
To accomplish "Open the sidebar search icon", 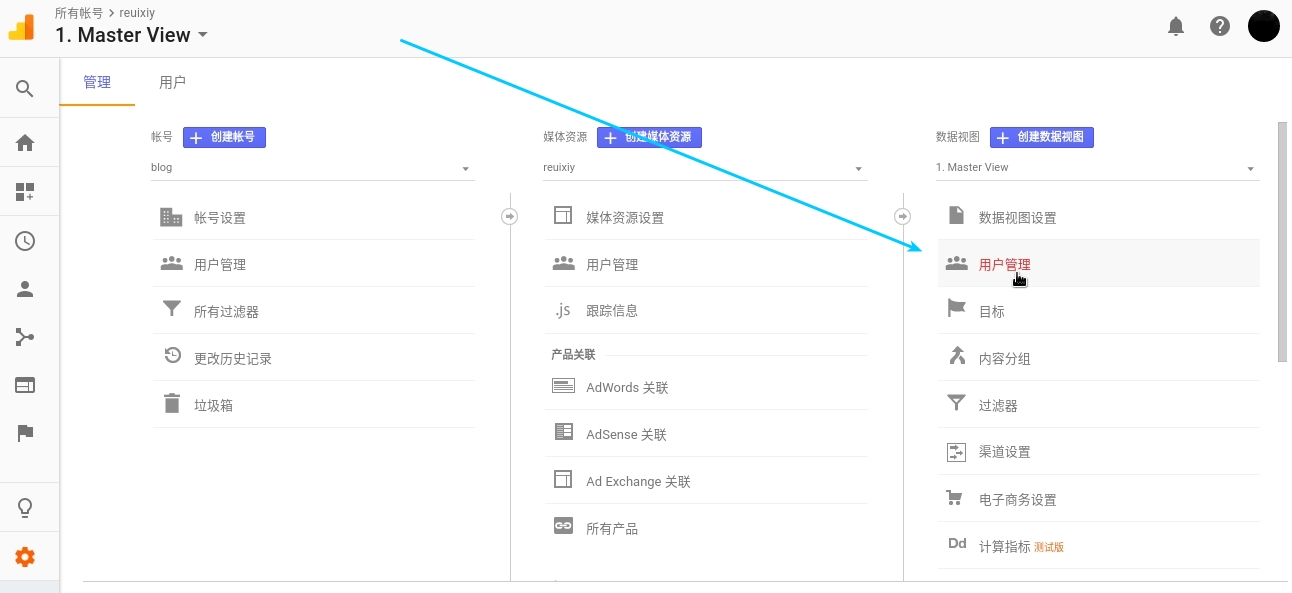I will point(25,89).
